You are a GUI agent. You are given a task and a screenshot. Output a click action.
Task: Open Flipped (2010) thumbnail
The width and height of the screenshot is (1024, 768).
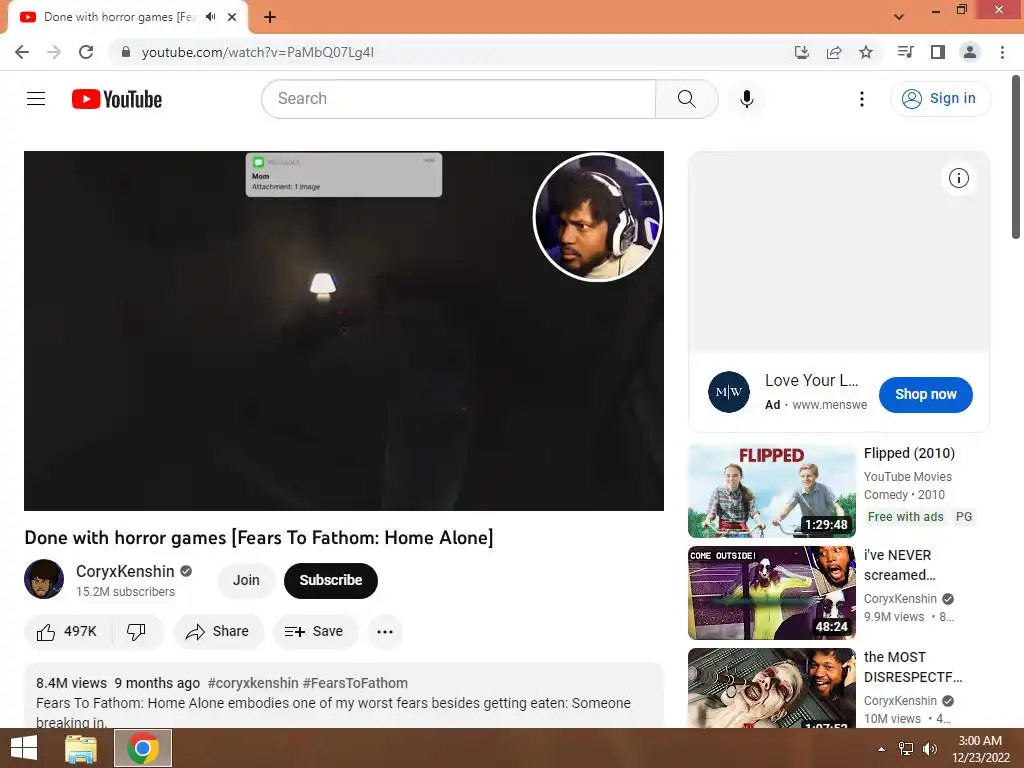pyautogui.click(x=771, y=491)
